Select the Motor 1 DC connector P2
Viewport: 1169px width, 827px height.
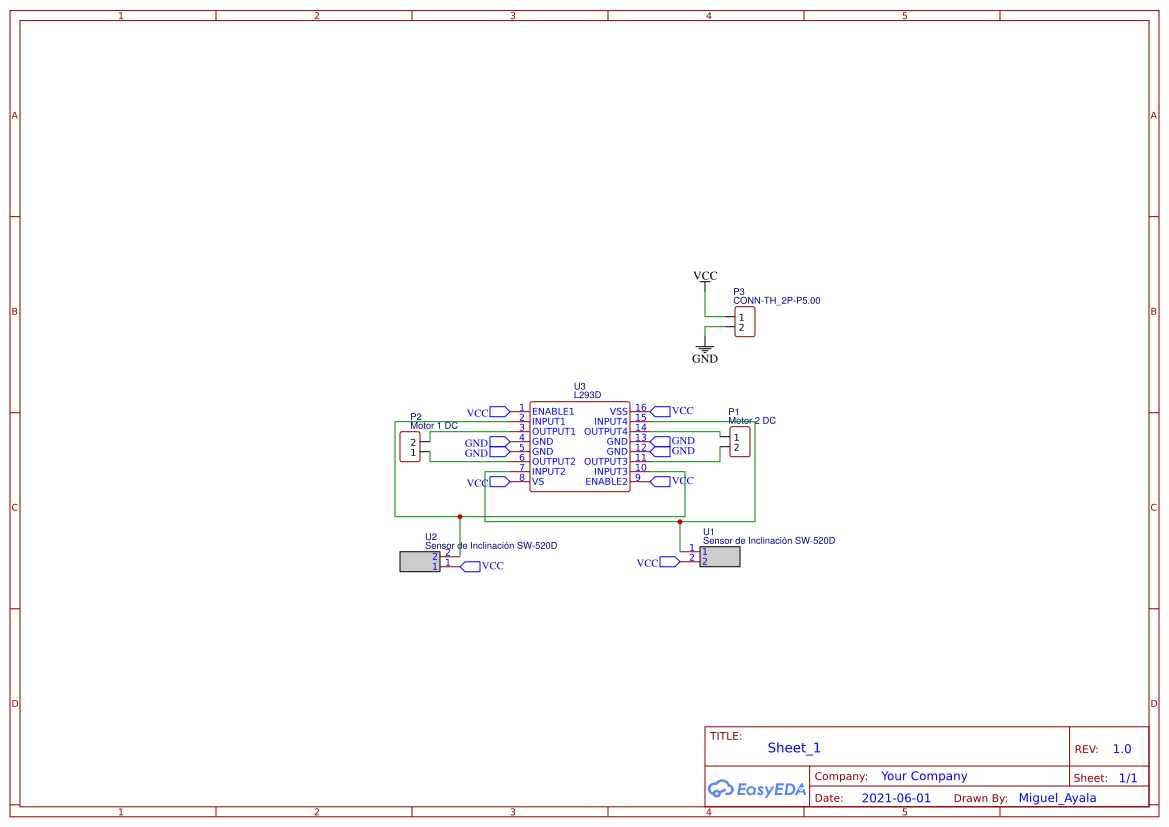pos(412,444)
